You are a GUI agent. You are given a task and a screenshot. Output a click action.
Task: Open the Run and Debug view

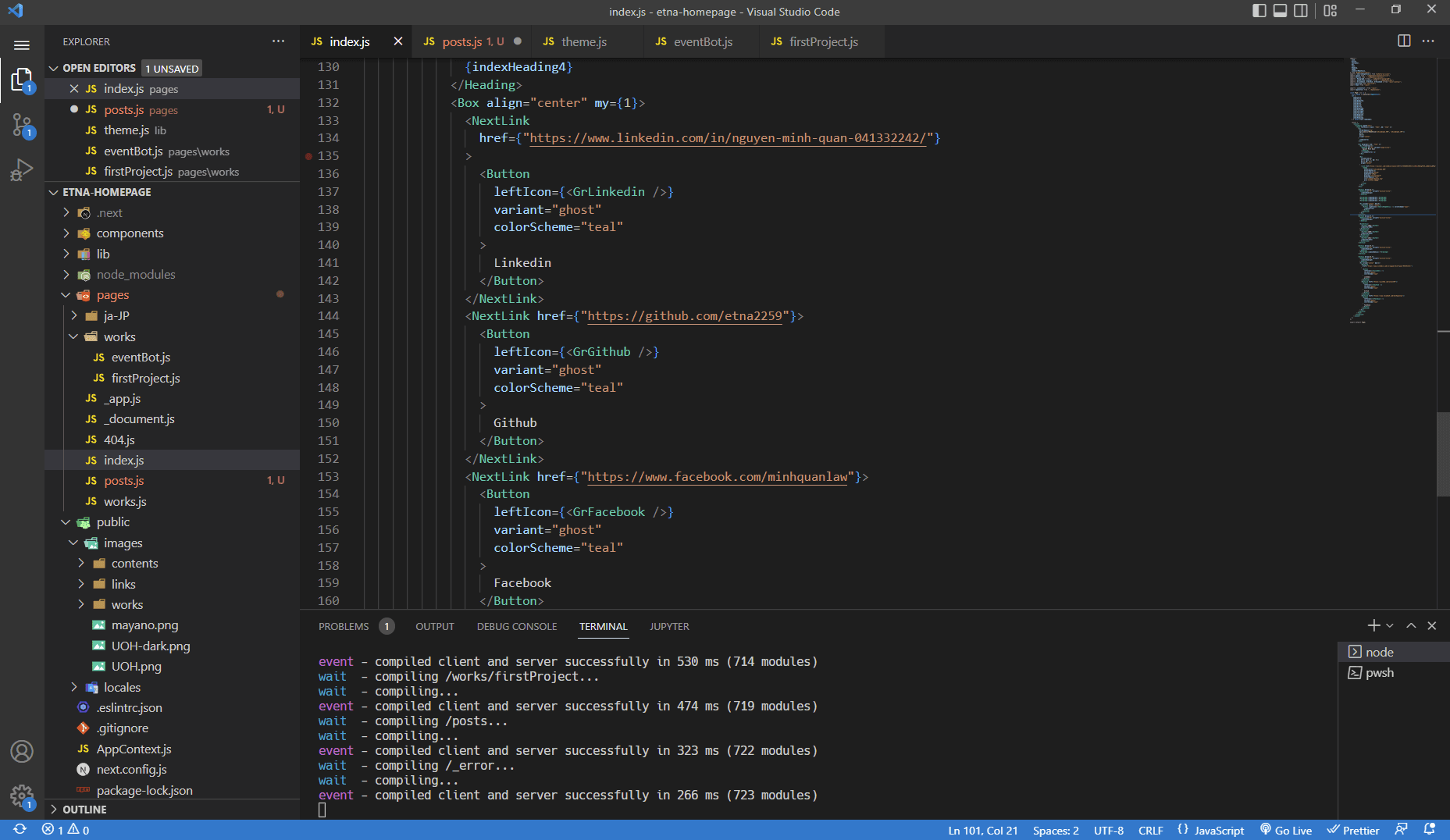(x=22, y=169)
